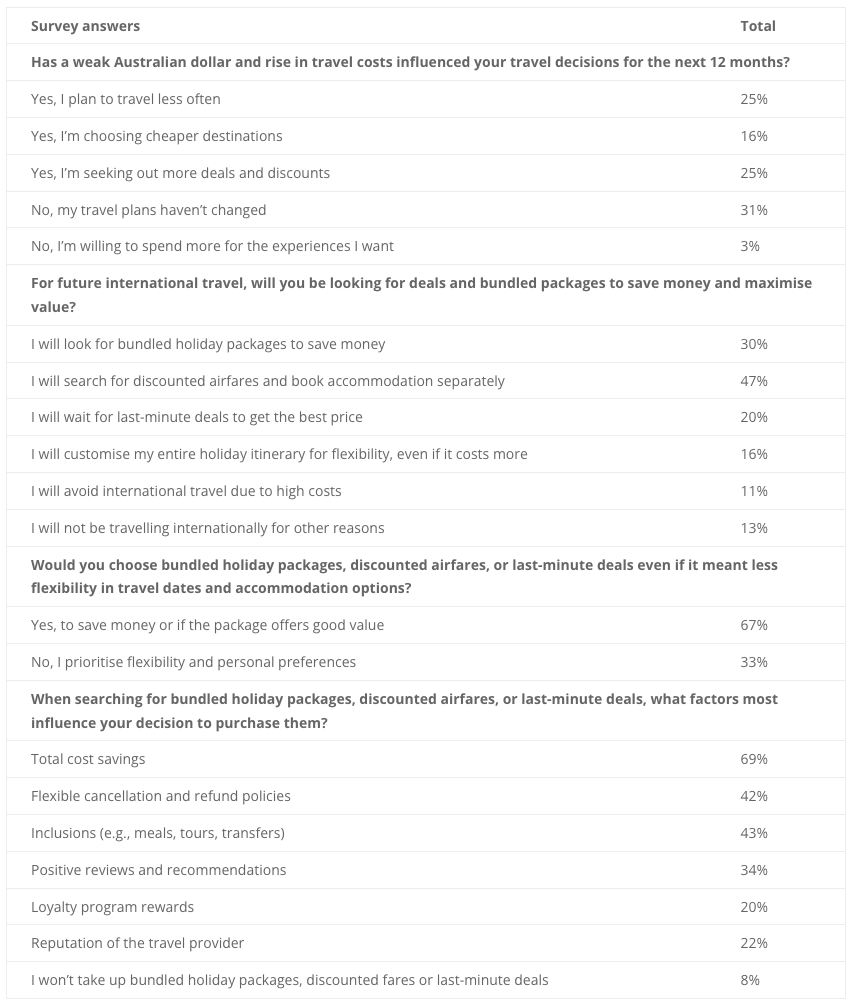Select 'I will wait for last-minute deals' row

click(x=426, y=418)
